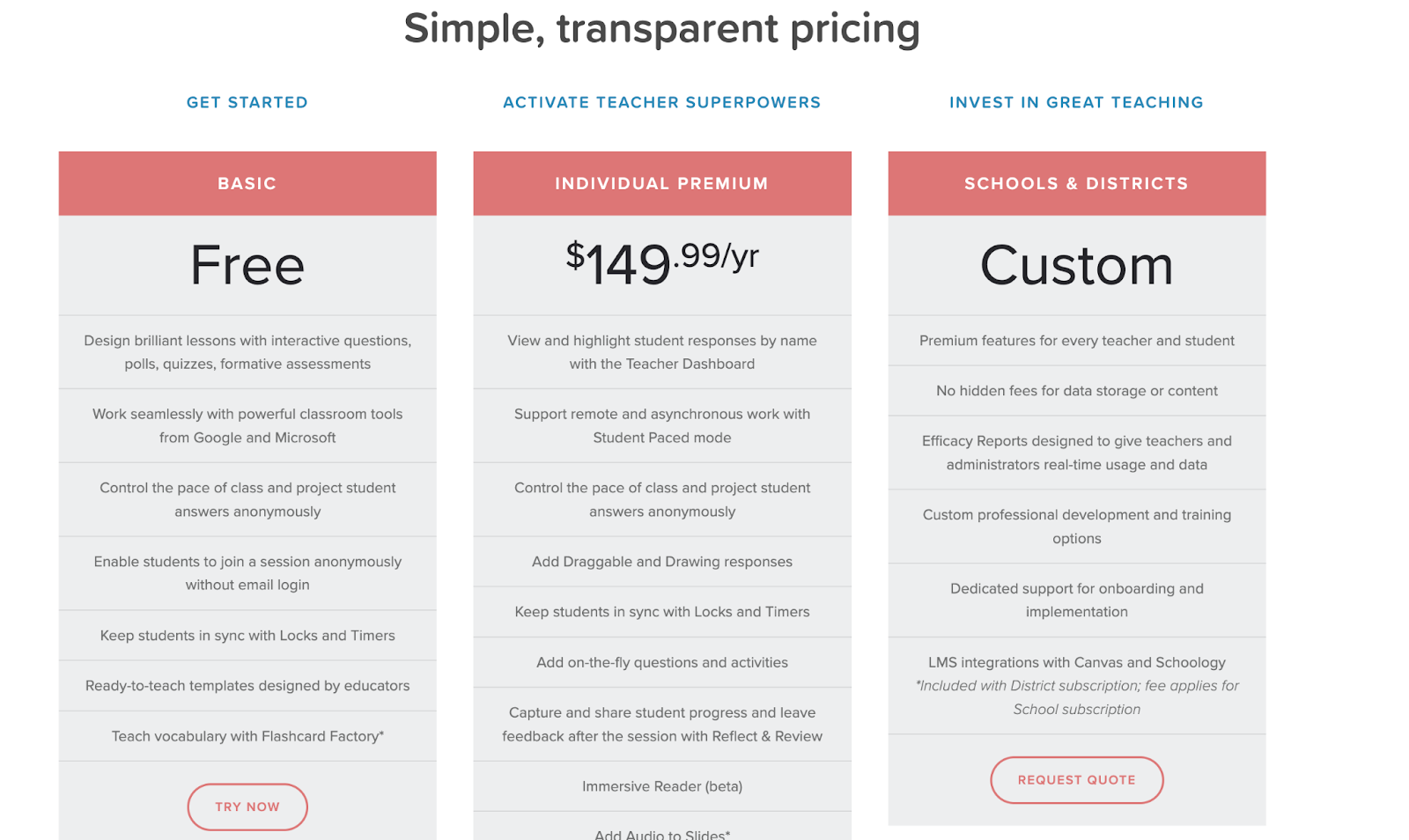This screenshot has height=840, width=1409.
Task: Click the $149.99/yr price
Action: click(x=661, y=262)
